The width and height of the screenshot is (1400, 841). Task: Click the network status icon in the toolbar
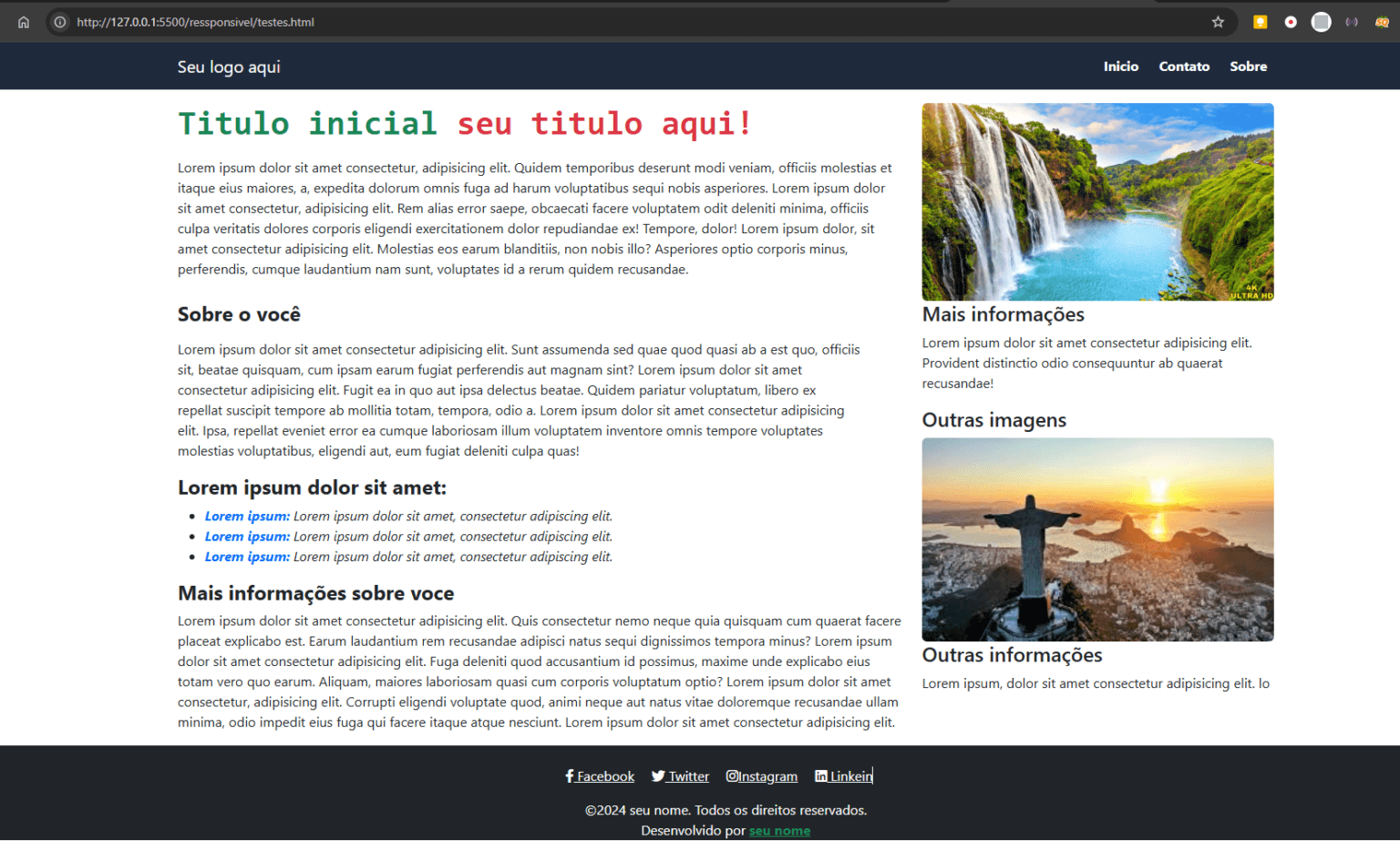pos(1351,21)
